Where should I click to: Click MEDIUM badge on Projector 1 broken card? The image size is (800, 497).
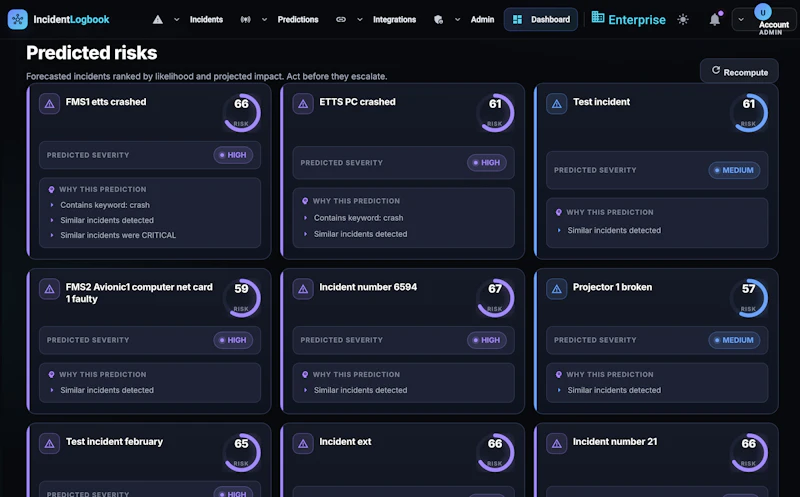[734, 340]
